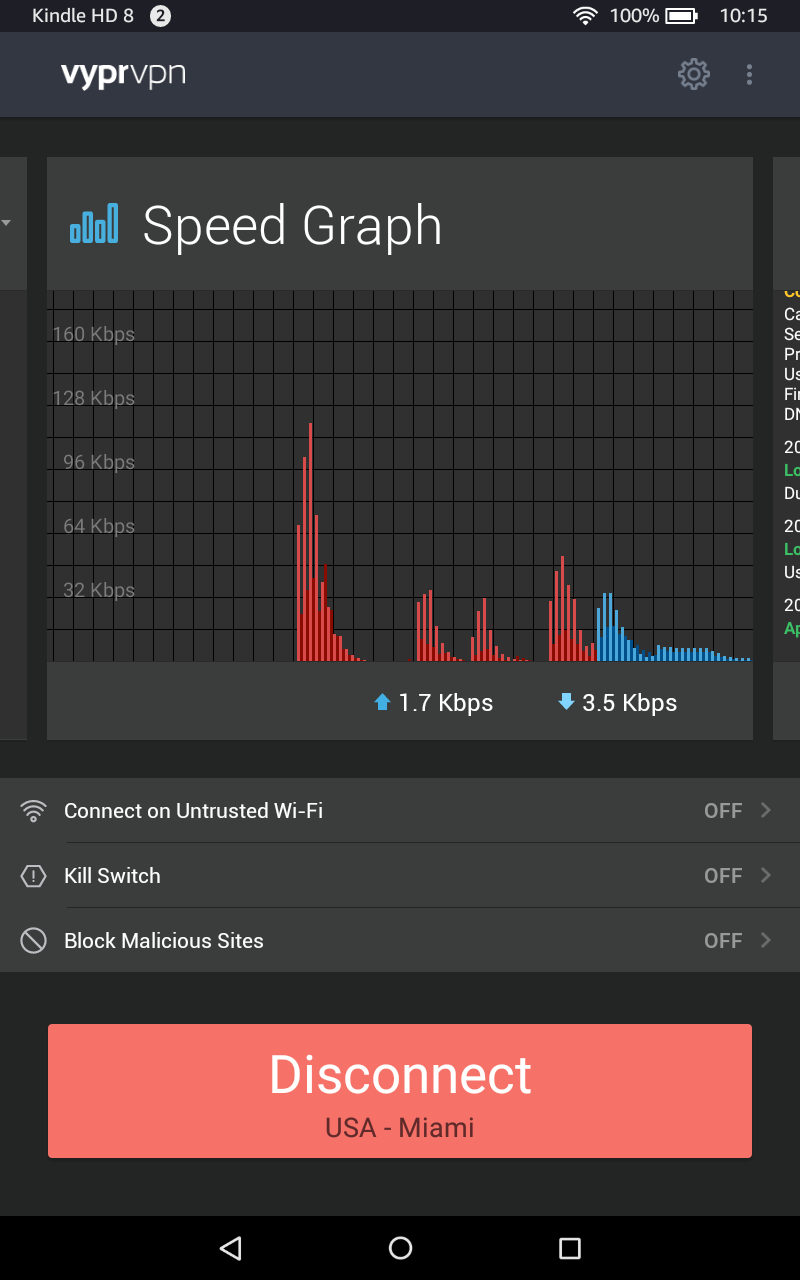The image size is (800, 1280).
Task: Expand Block Malicious Sites chevron
Action: click(x=766, y=941)
